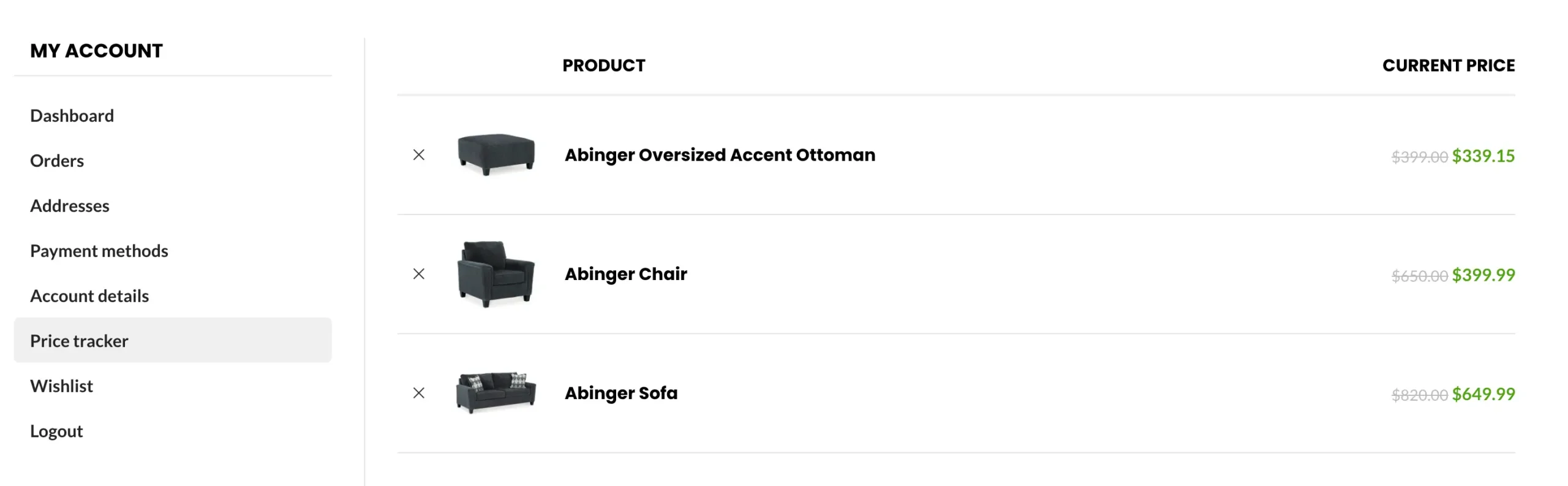1568x486 pixels.
Task: Open the Abinger Sofa product page
Action: (620, 393)
